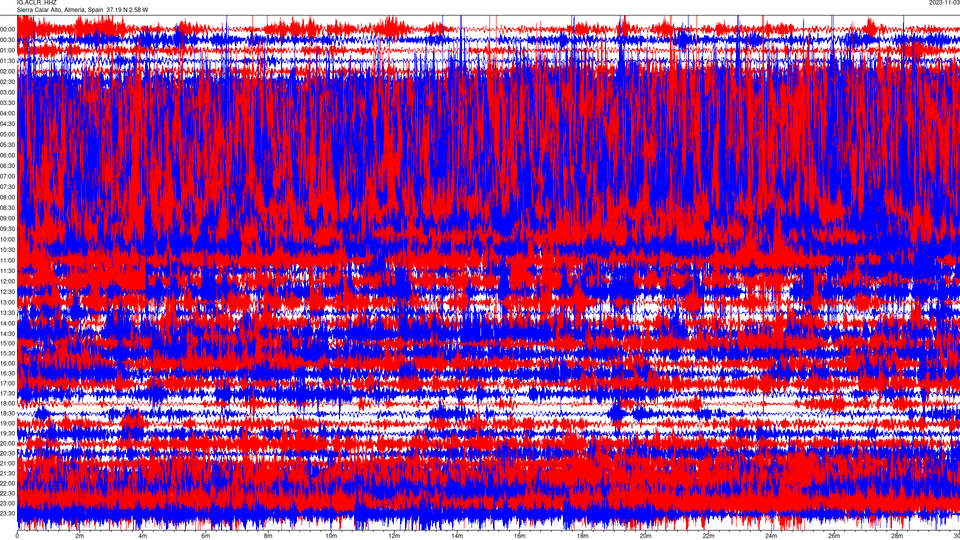The image size is (960, 540).
Task: Select the 8m minute-axis label
Action: [268, 536]
